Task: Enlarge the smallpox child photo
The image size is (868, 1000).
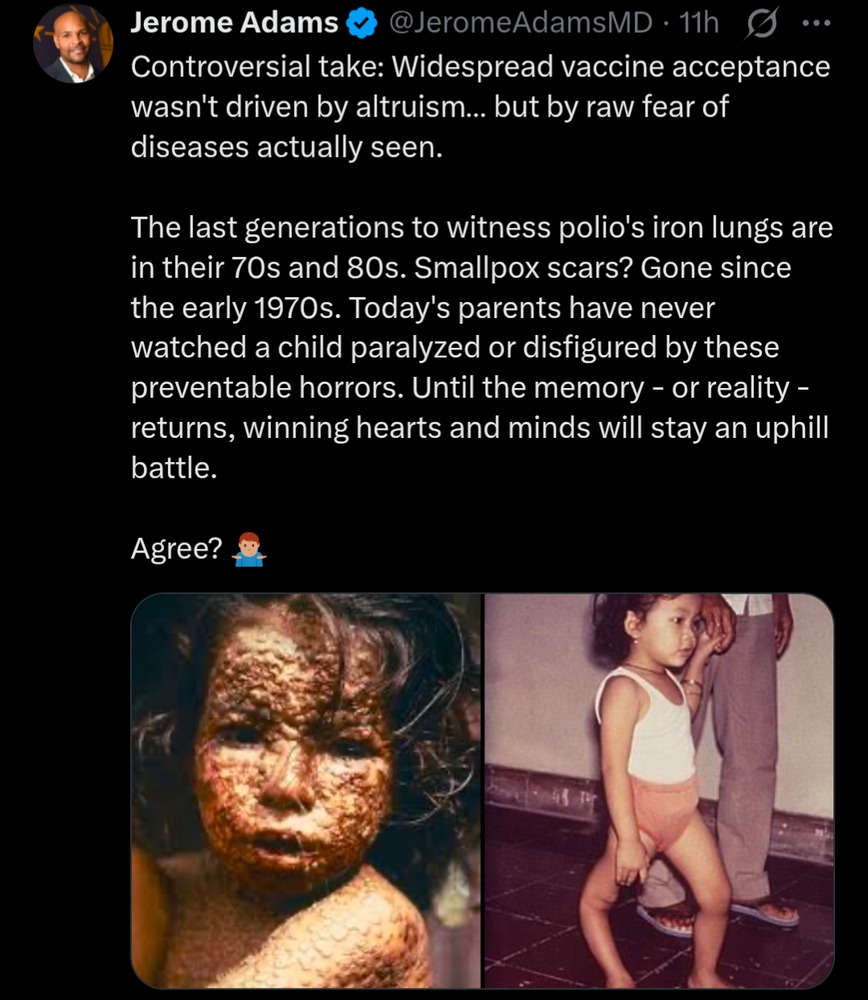Action: pyautogui.click(x=306, y=791)
